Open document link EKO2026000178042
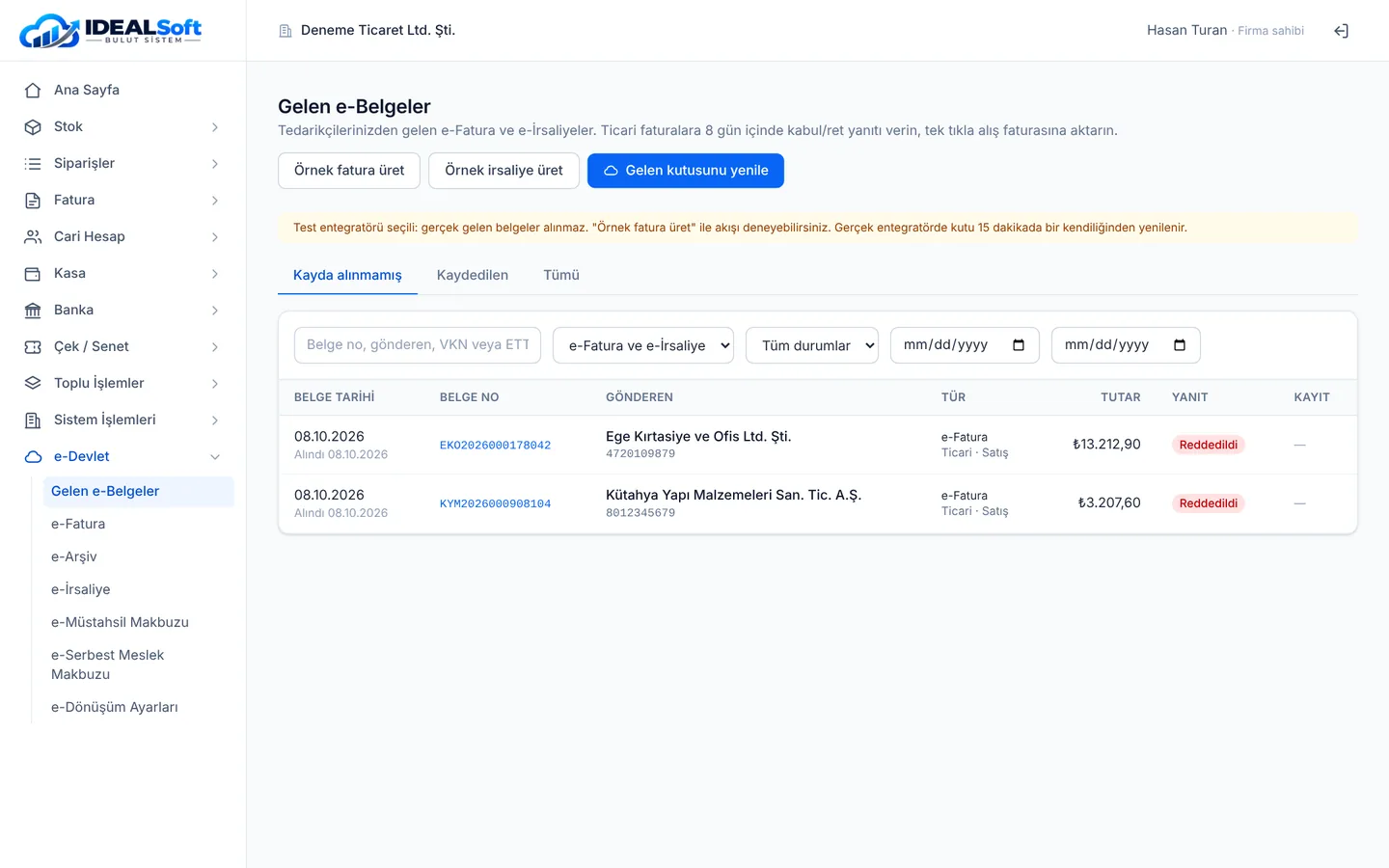 pyautogui.click(x=495, y=446)
